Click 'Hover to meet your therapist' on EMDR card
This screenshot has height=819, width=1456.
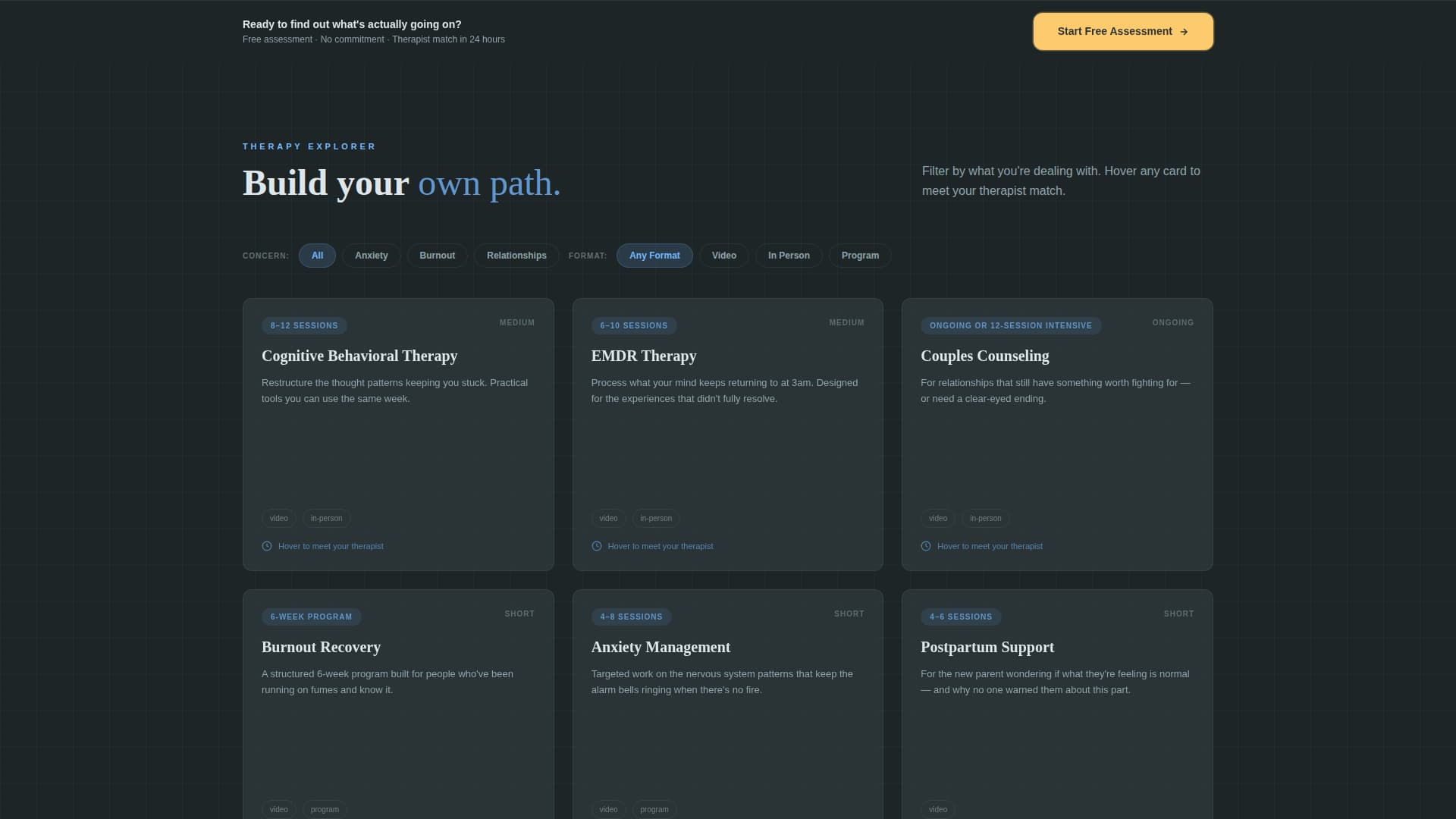tap(661, 545)
